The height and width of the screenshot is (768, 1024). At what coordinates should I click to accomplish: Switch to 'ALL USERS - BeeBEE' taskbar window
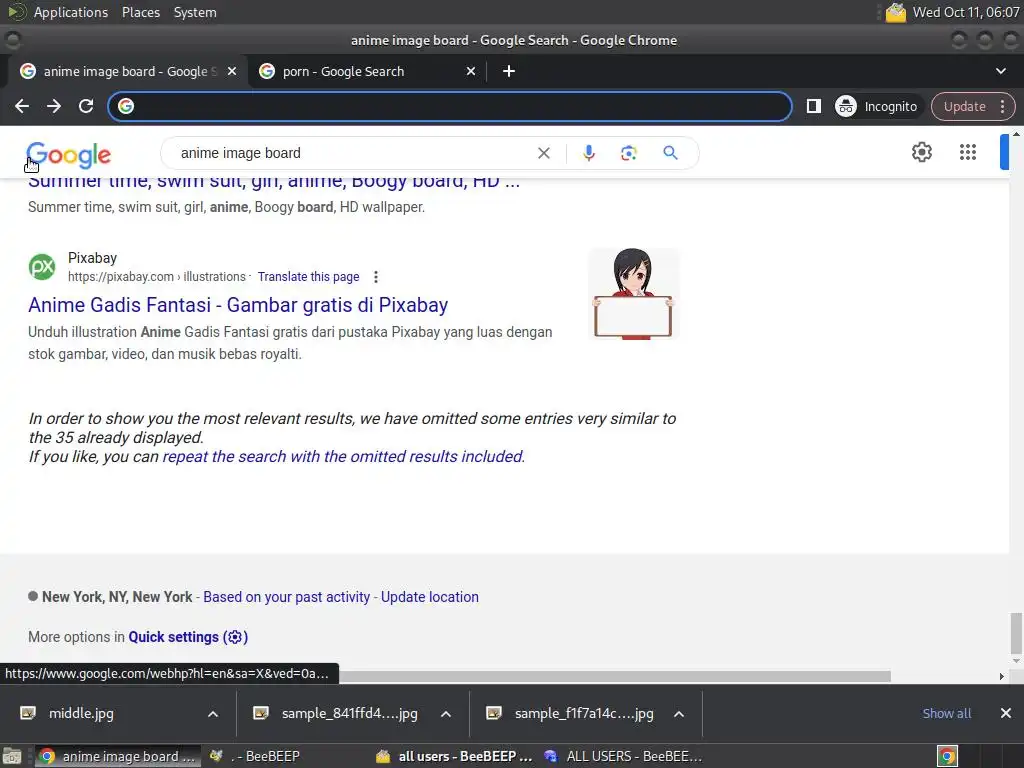click(x=624, y=756)
